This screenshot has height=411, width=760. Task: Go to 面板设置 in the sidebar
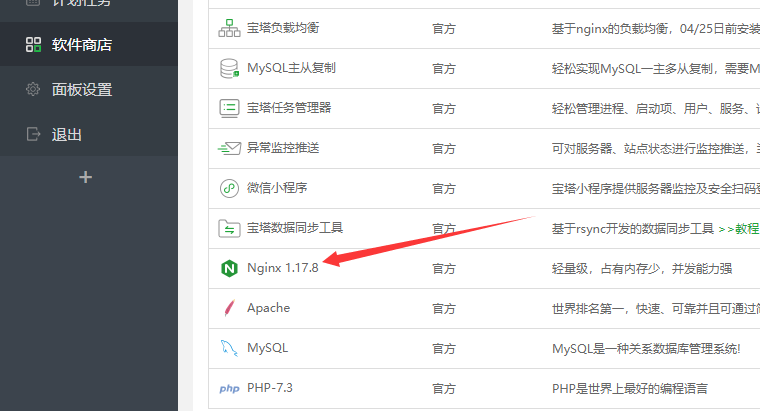(x=81, y=89)
